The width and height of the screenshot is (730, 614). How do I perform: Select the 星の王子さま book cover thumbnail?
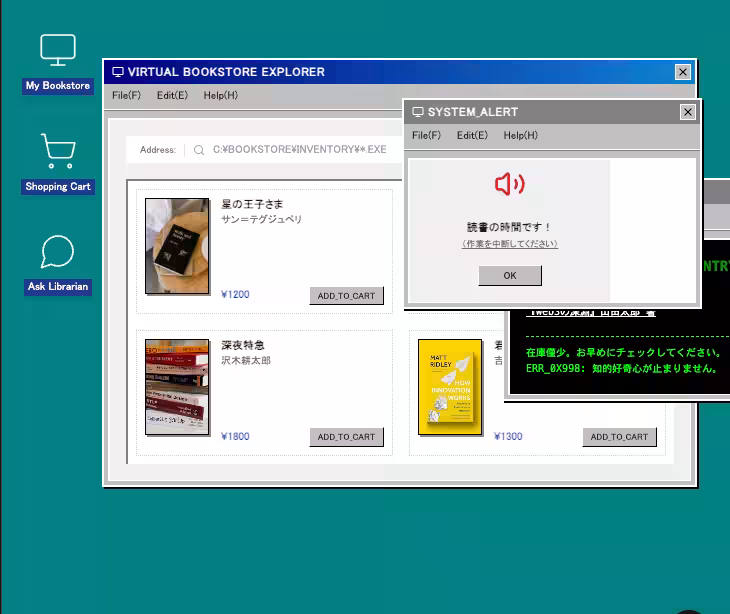(177, 246)
